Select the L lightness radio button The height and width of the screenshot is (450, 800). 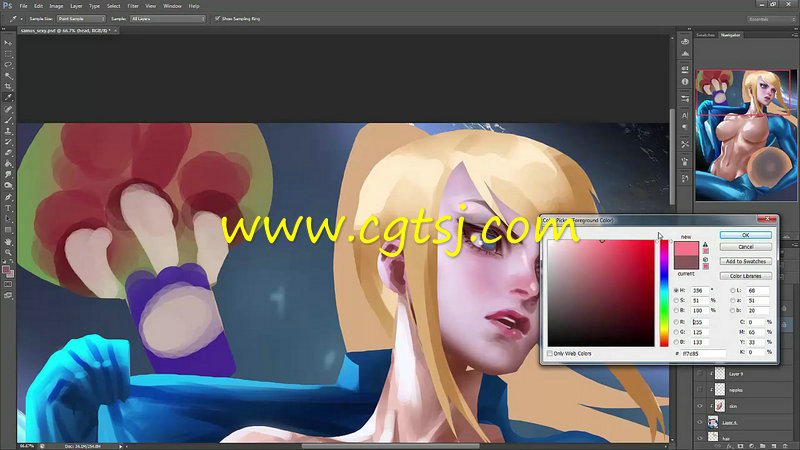(x=733, y=290)
